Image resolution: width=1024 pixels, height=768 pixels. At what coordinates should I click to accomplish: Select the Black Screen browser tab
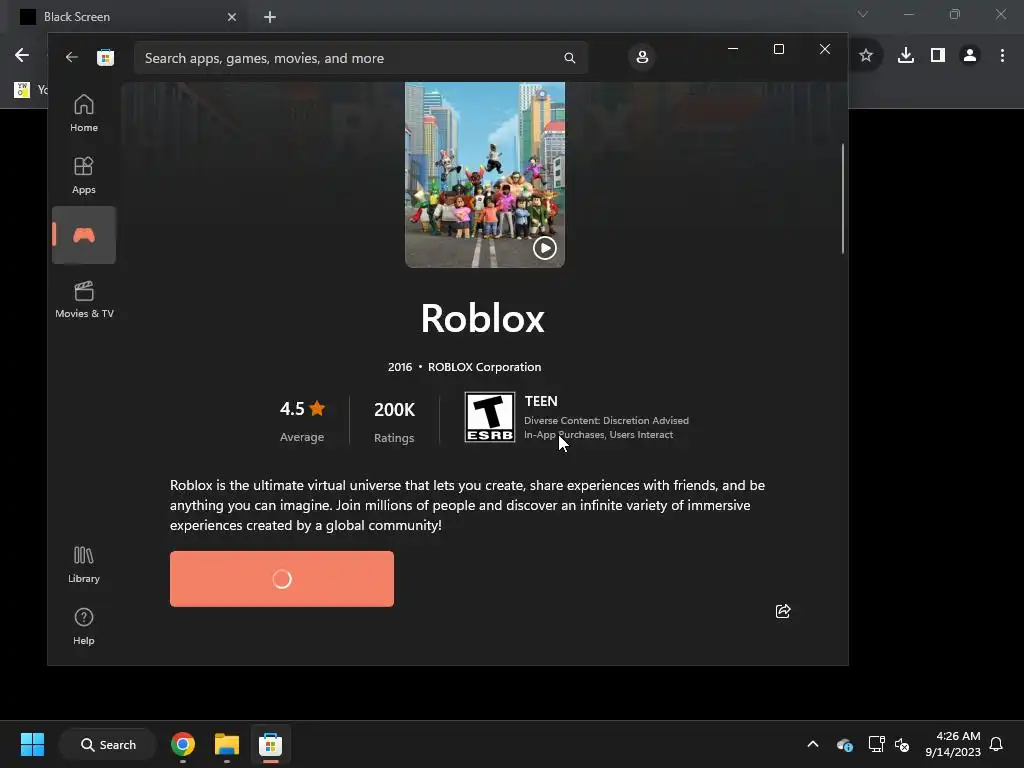pyautogui.click(x=128, y=17)
